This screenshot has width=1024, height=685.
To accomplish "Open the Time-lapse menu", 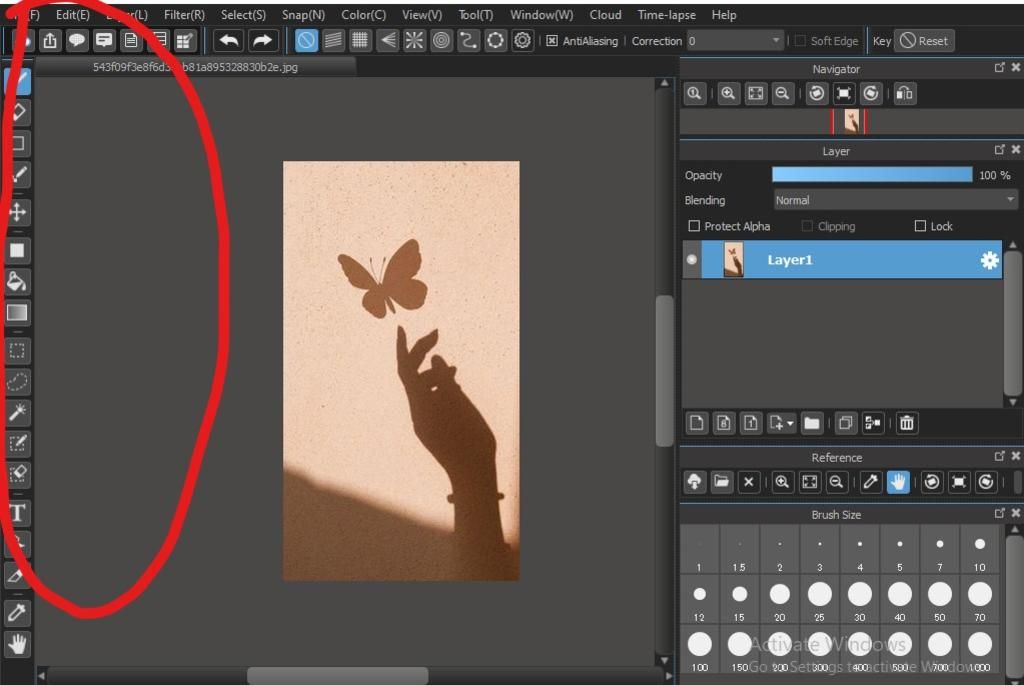I will click(x=667, y=14).
